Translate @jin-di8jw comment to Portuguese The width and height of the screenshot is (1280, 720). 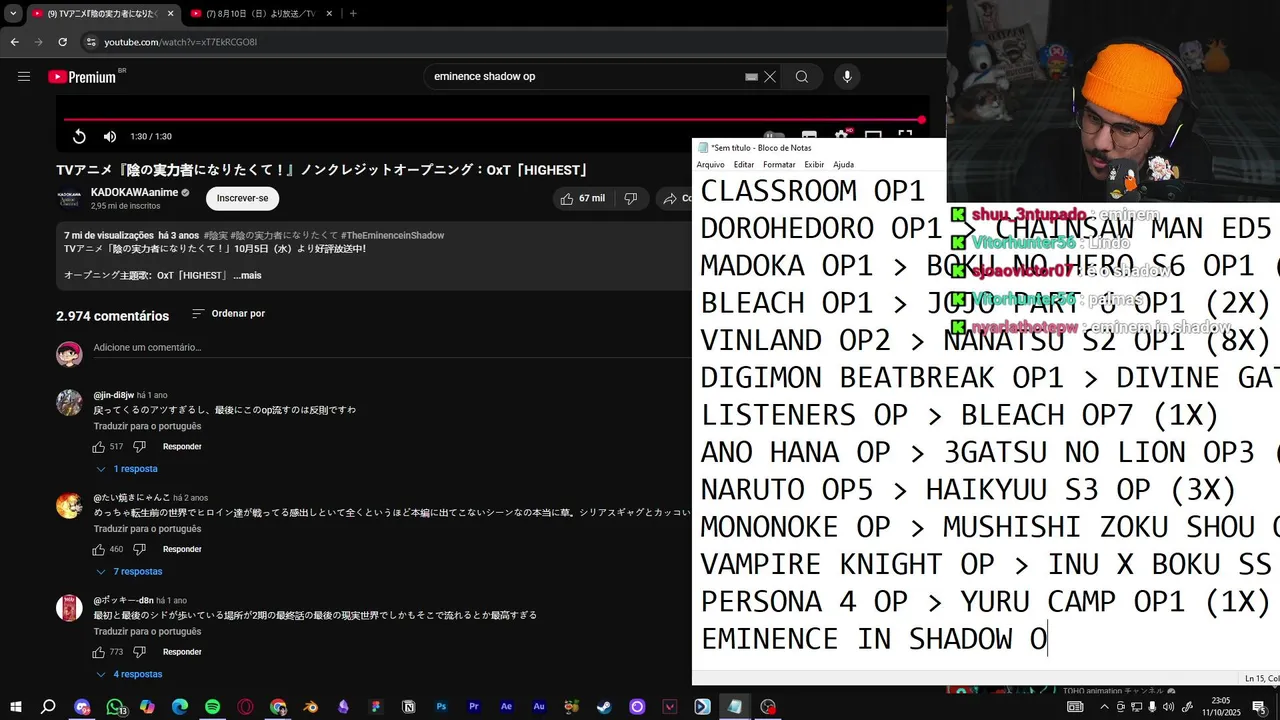[147, 426]
